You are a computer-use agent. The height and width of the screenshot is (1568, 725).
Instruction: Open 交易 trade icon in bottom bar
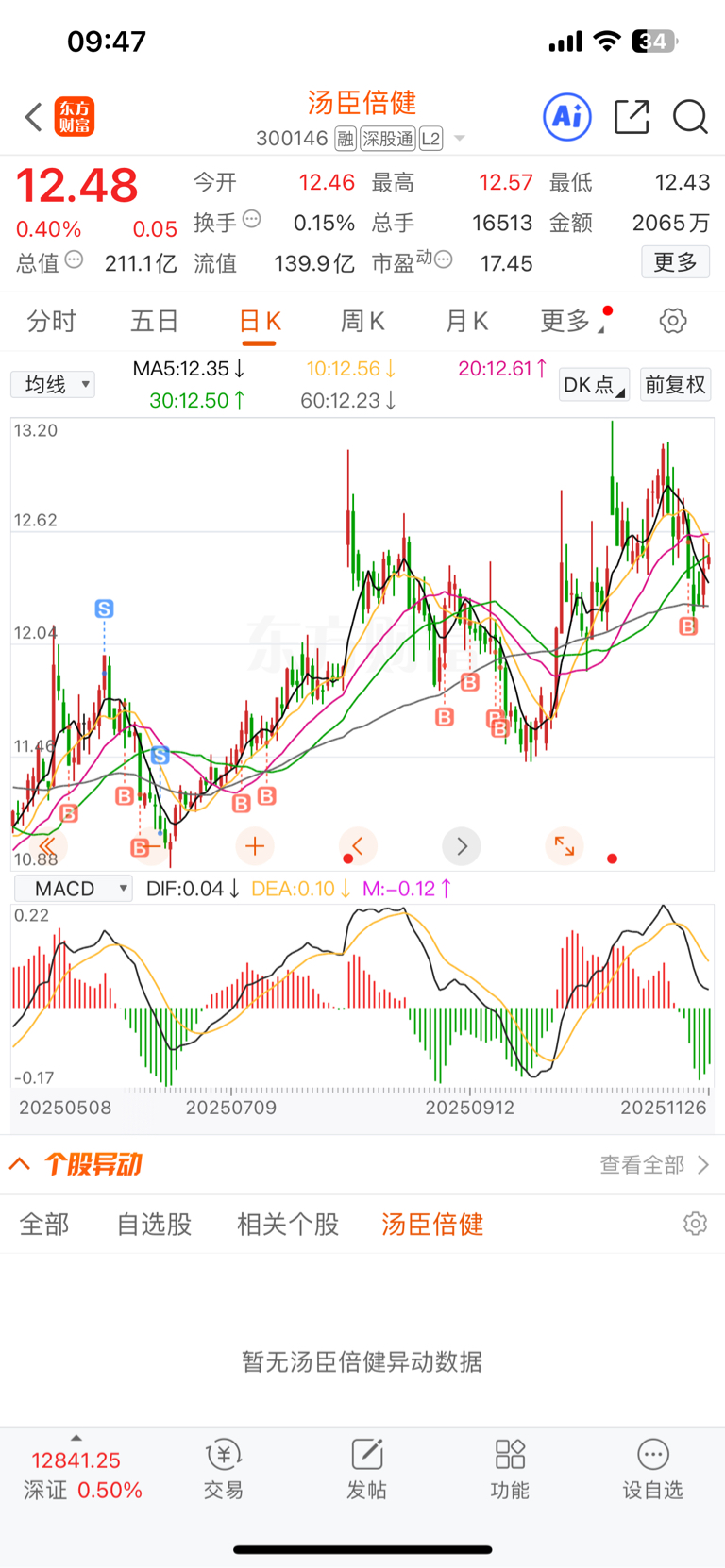coord(224,1471)
